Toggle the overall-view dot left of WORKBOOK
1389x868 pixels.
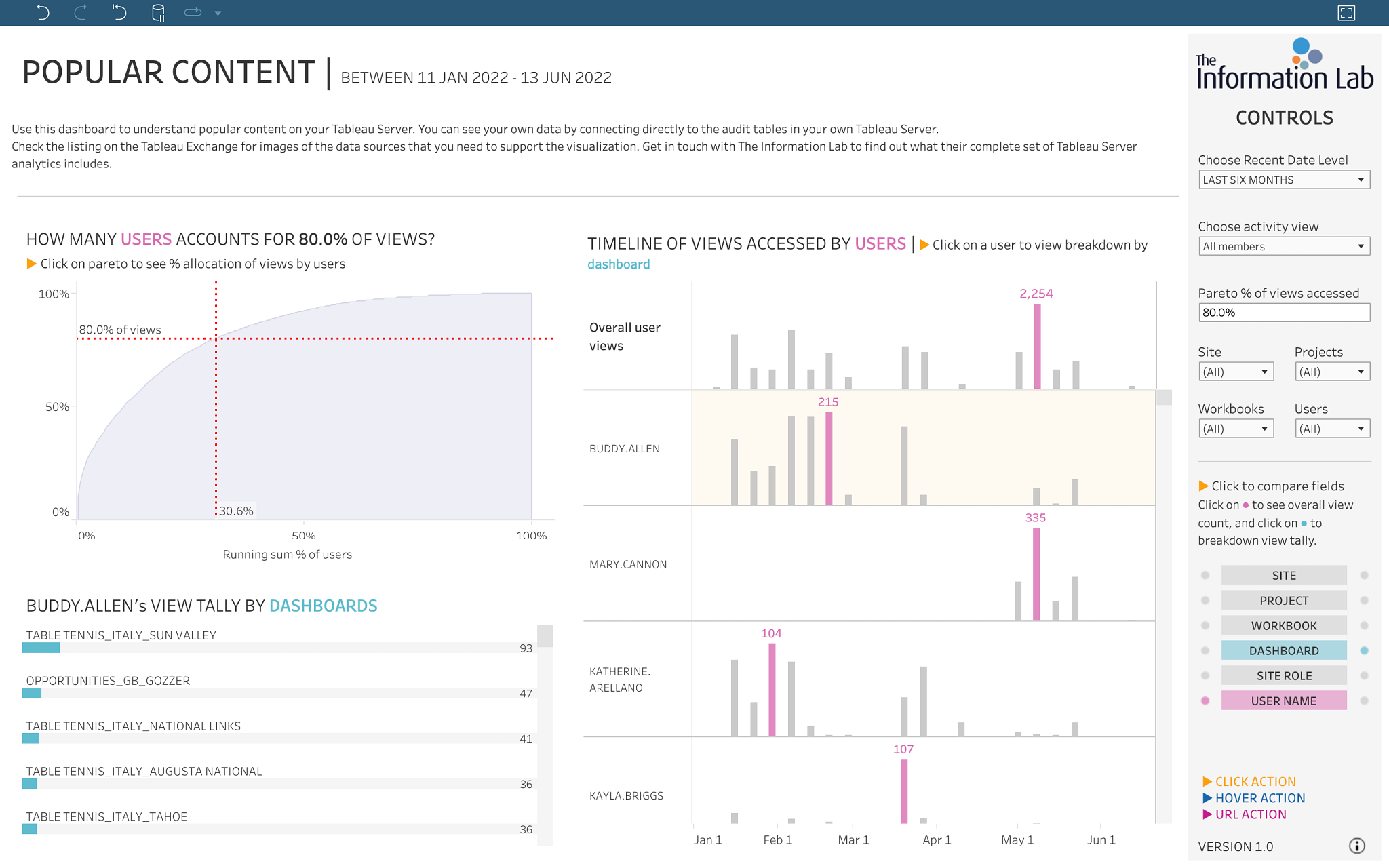tap(1205, 625)
